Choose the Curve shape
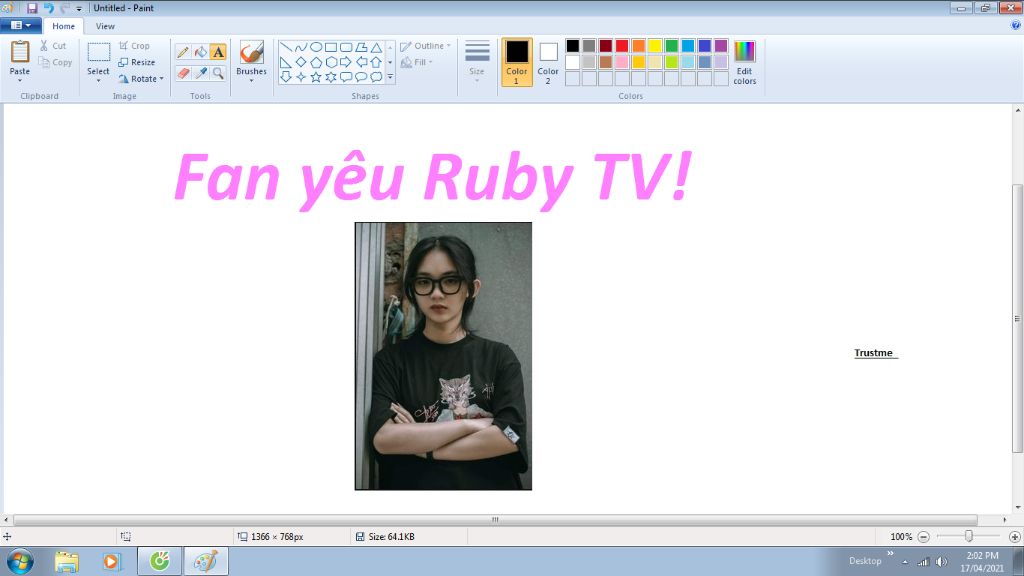 (300, 47)
